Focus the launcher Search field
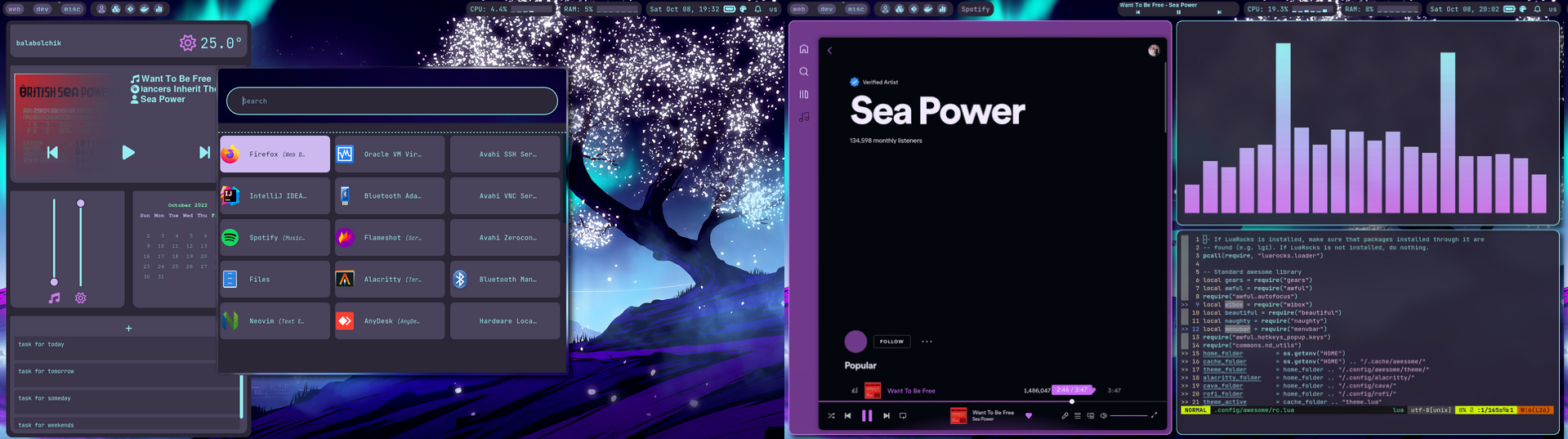The image size is (1568, 439). tap(392, 101)
